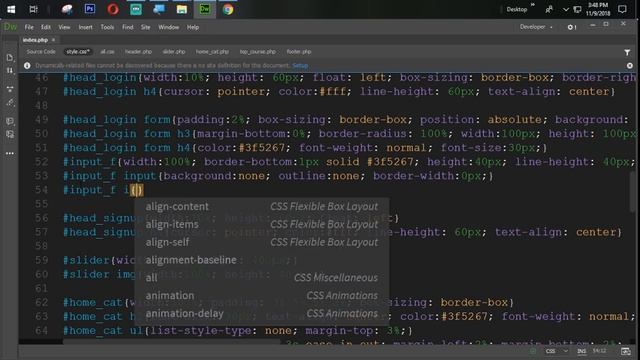The width and height of the screenshot is (640, 360).
Task: Choose the 'all' property from code hints
Action: (262, 278)
